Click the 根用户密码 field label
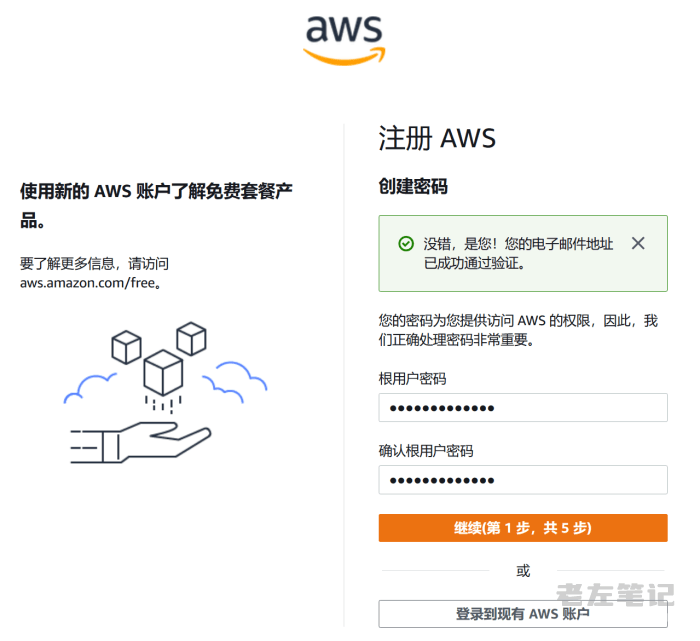The image size is (700, 641). pyautogui.click(x=412, y=379)
